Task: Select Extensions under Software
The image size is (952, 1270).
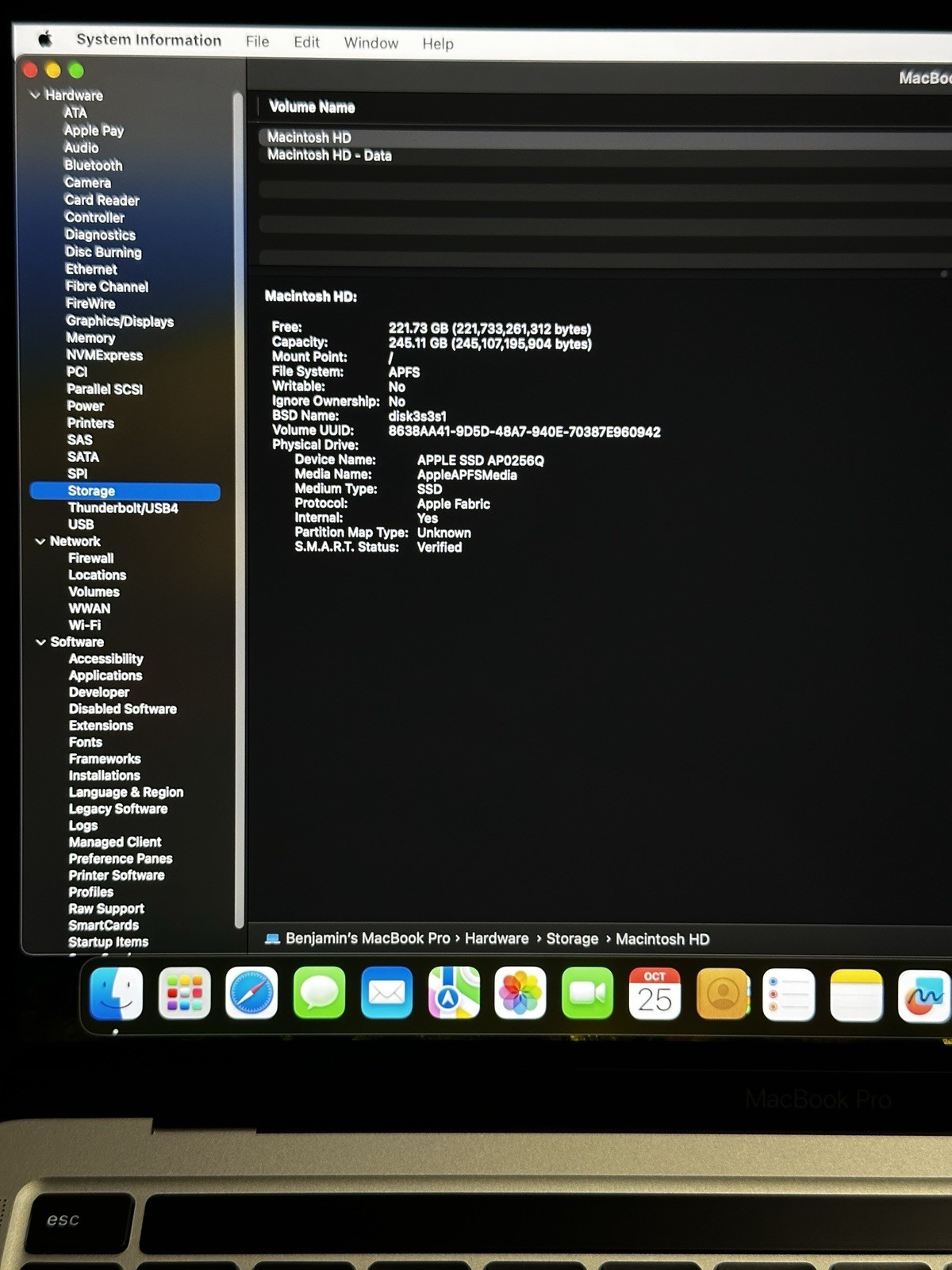Action: (x=101, y=725)
